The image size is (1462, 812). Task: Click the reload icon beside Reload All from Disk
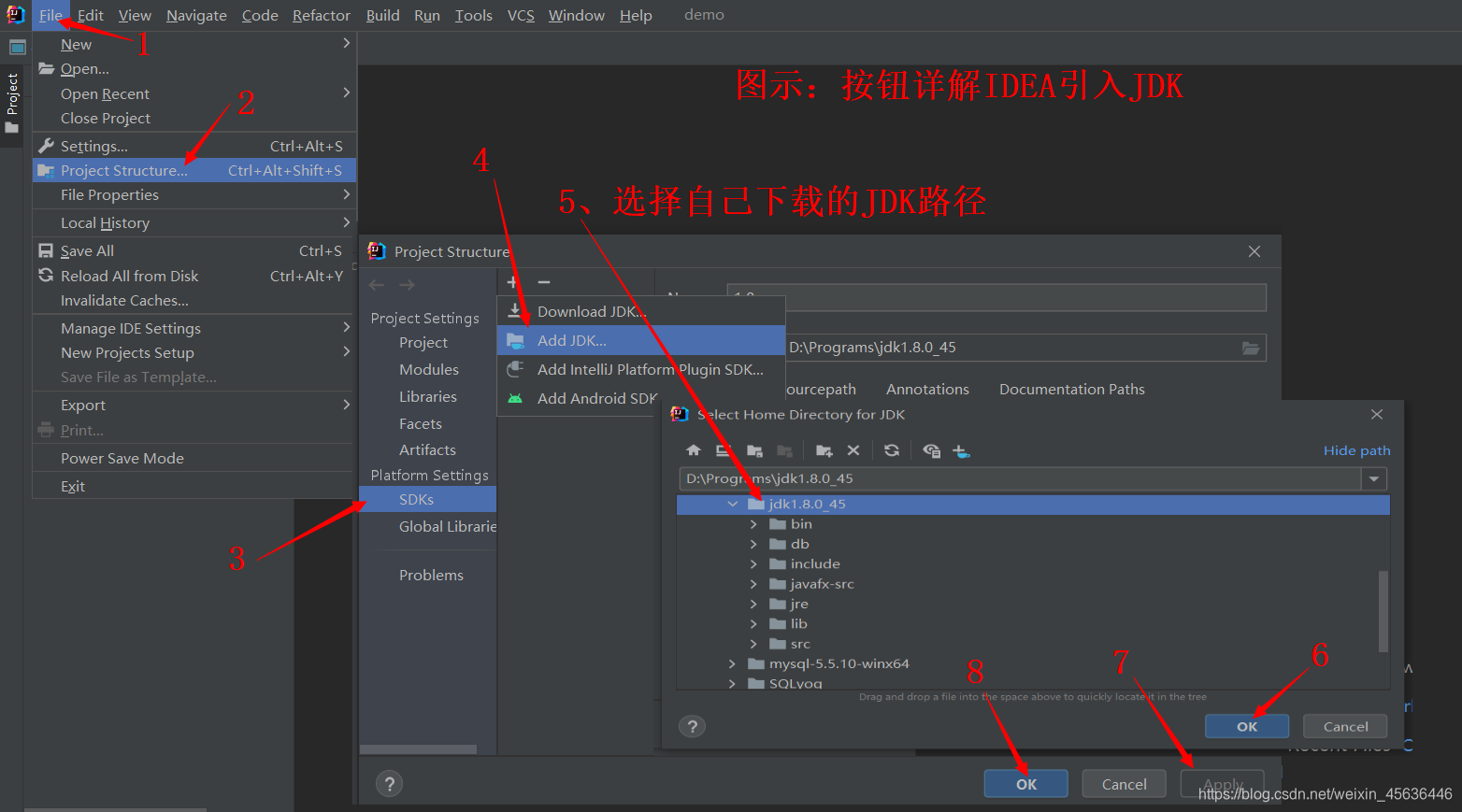tap(46, 276)
